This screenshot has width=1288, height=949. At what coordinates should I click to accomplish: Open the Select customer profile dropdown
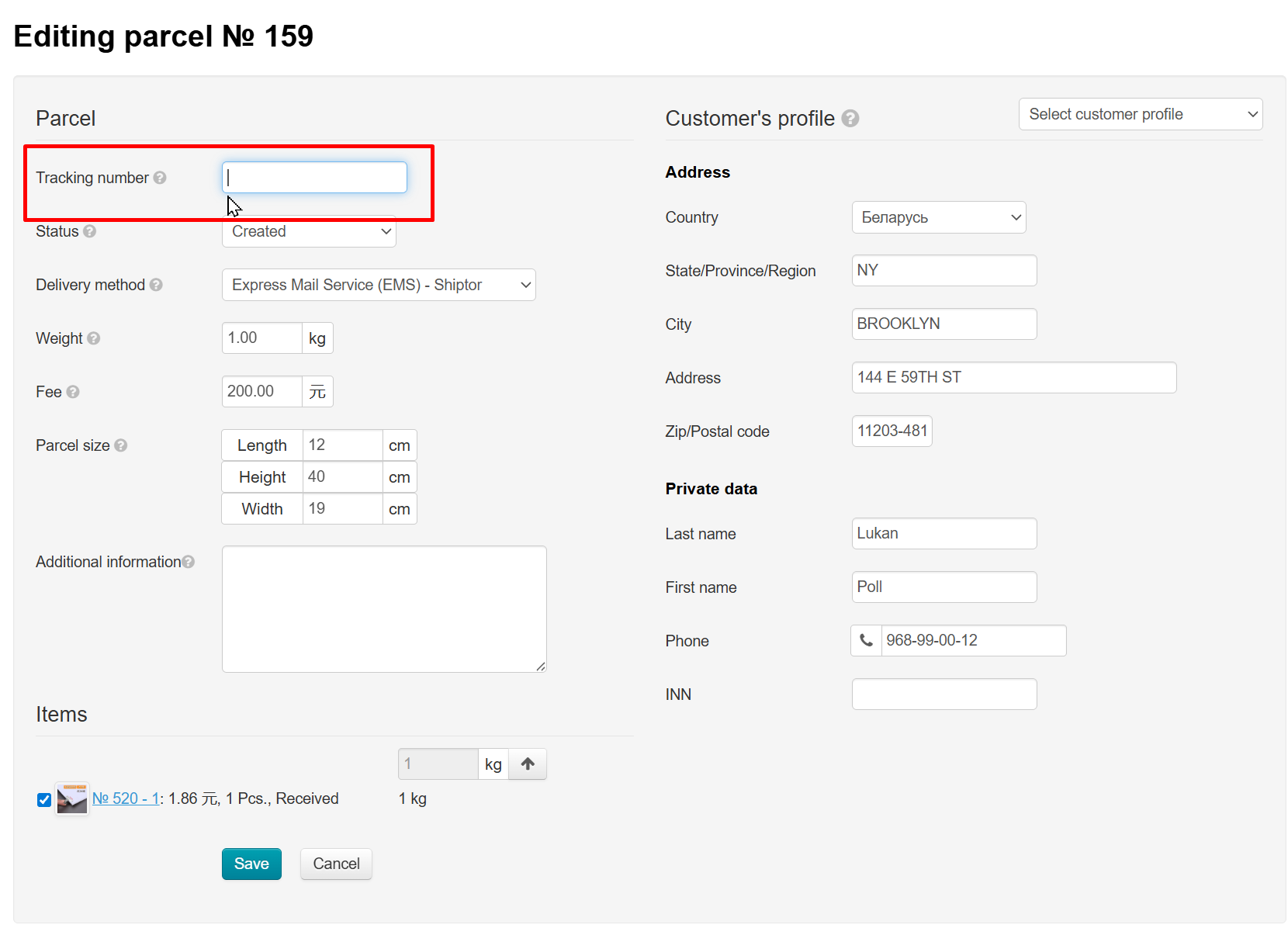[1140, 115]
